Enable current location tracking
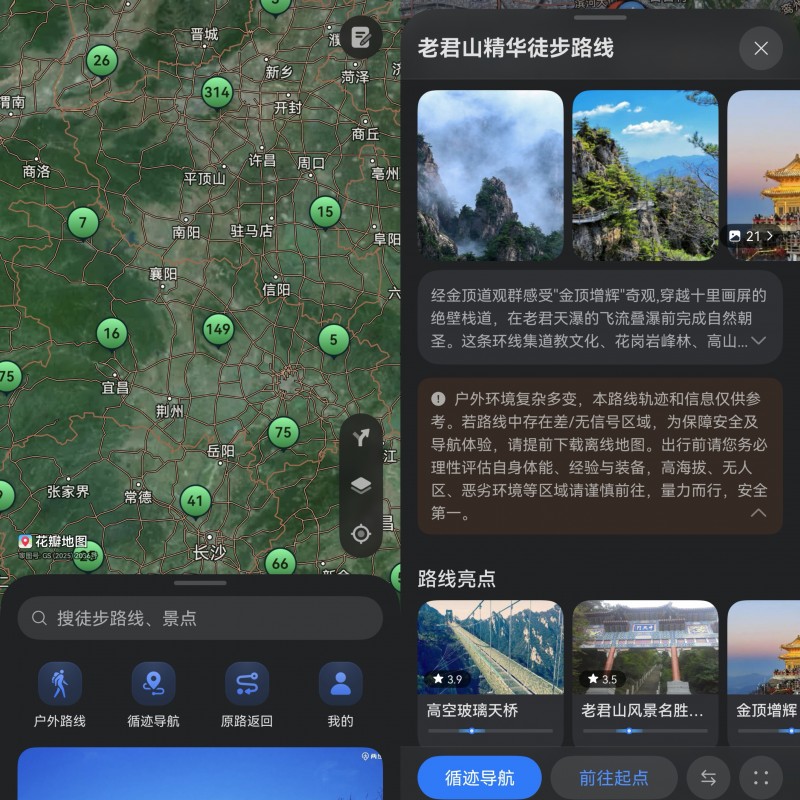 coord(362,534)
